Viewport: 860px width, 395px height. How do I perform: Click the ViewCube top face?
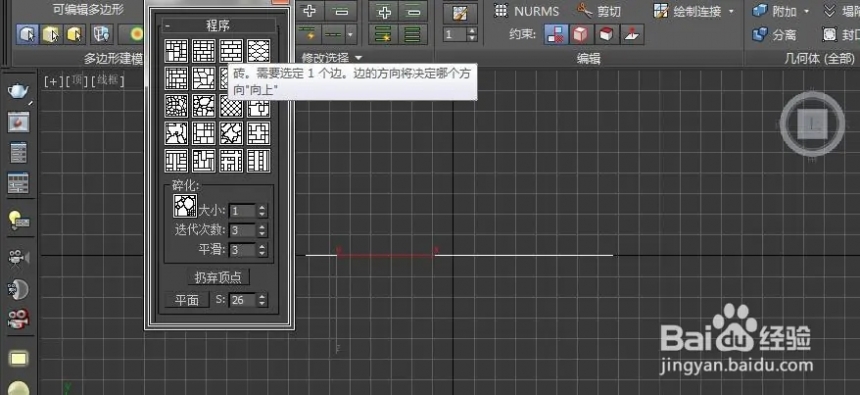pyautogui.click(x=812, y=125)
